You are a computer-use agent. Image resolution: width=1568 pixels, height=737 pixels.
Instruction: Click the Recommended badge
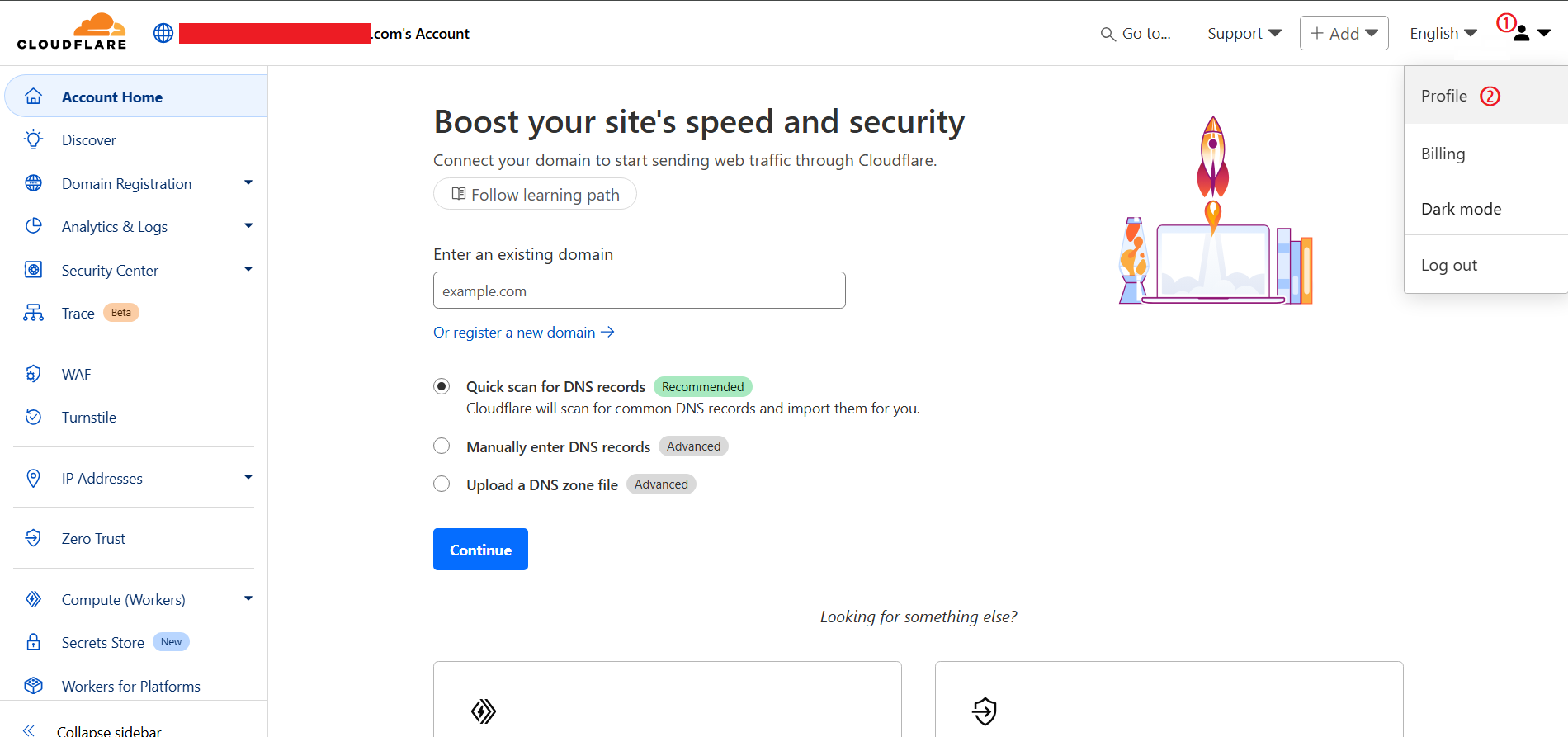702,386
